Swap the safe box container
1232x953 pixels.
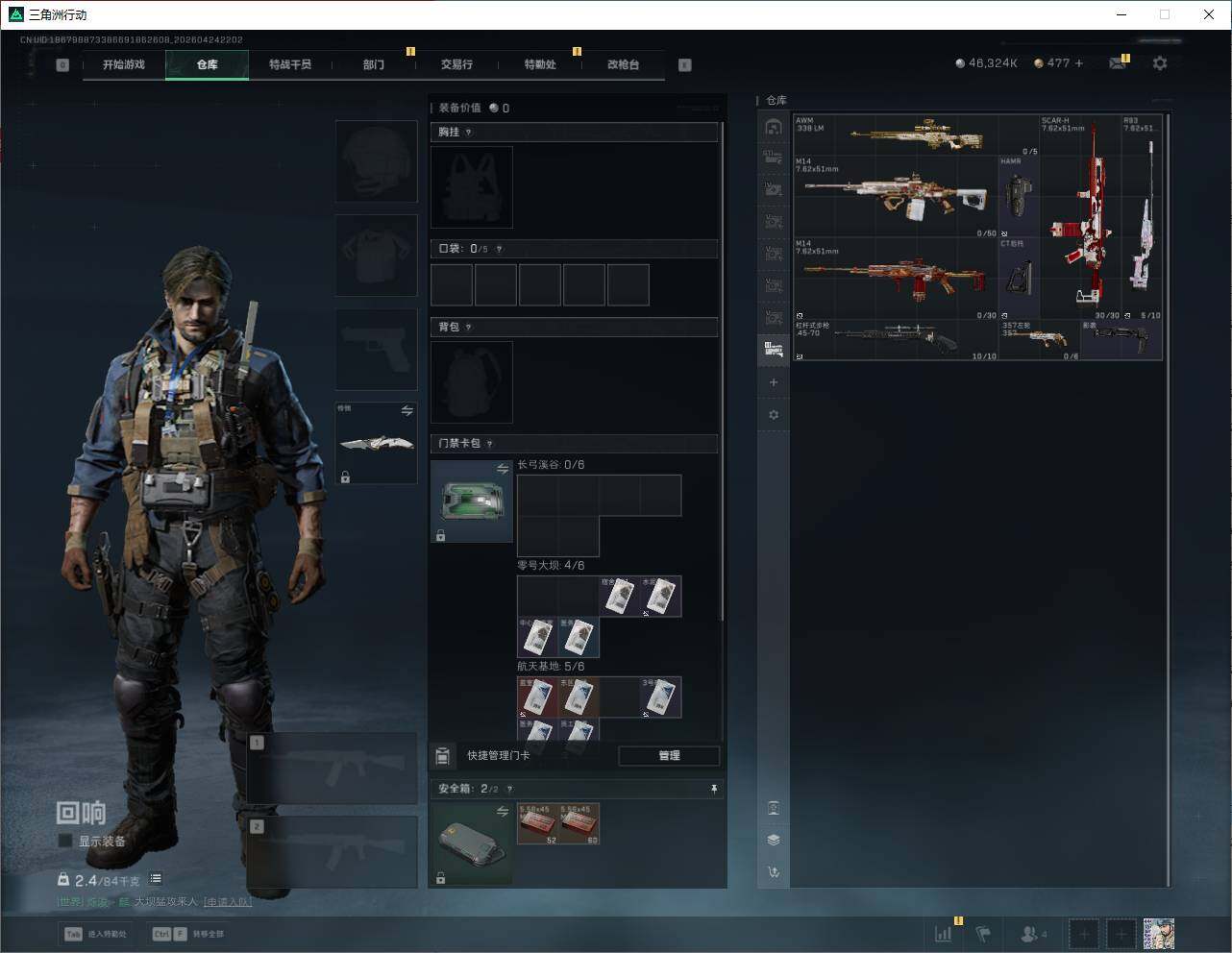click(x=503, y=812)
